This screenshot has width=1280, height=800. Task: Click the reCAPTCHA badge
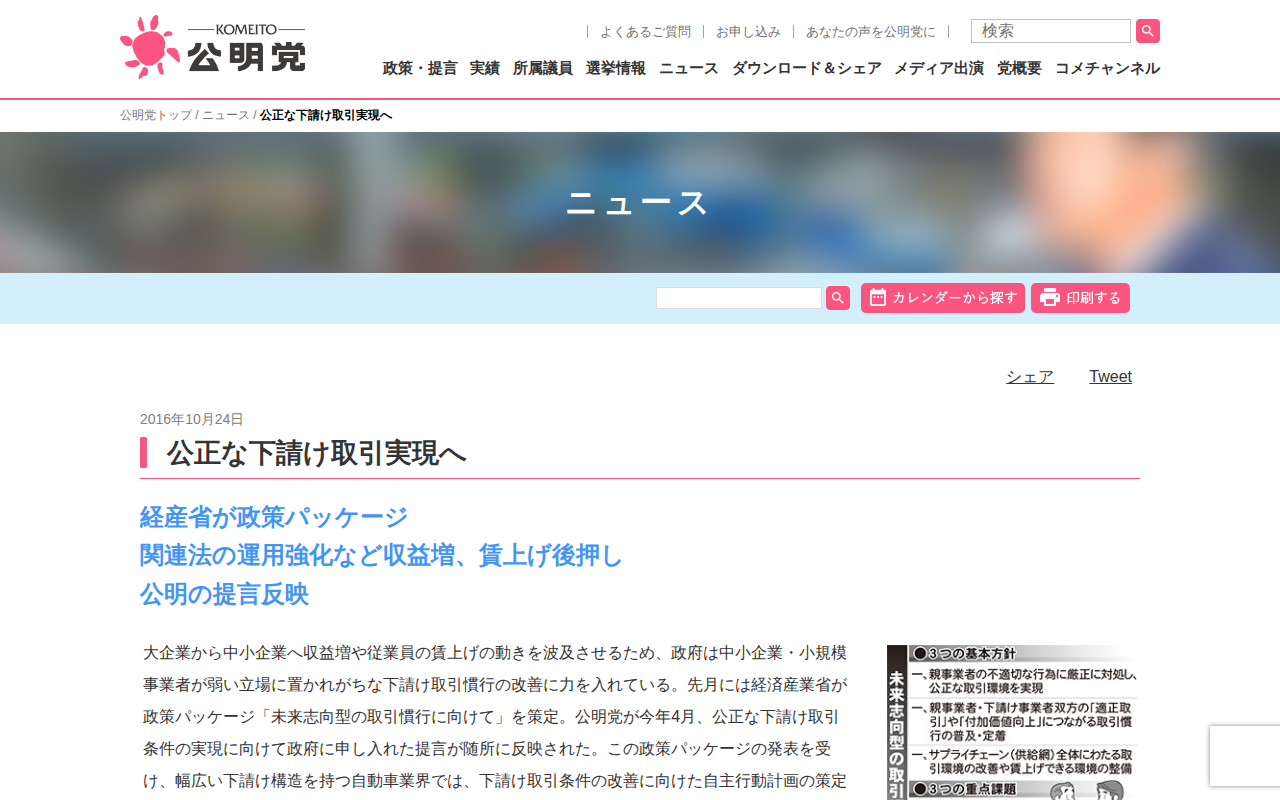point(1245,756)
